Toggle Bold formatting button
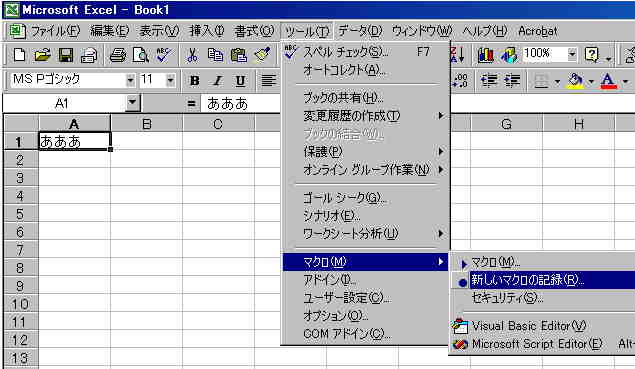Screen dimensions: 635x369 pos(195,81)
